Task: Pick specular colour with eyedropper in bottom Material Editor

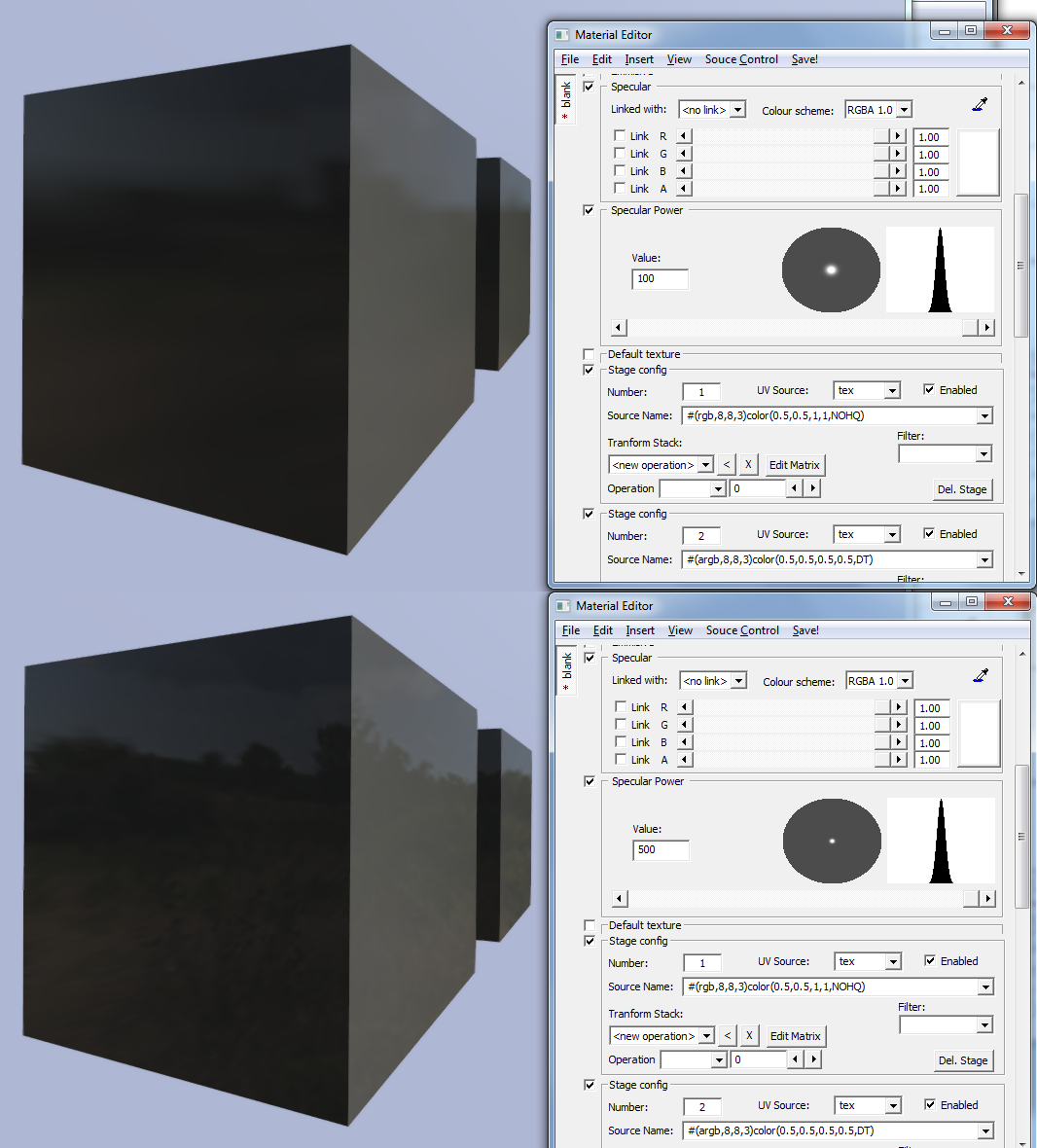Action: click(981, 676)
